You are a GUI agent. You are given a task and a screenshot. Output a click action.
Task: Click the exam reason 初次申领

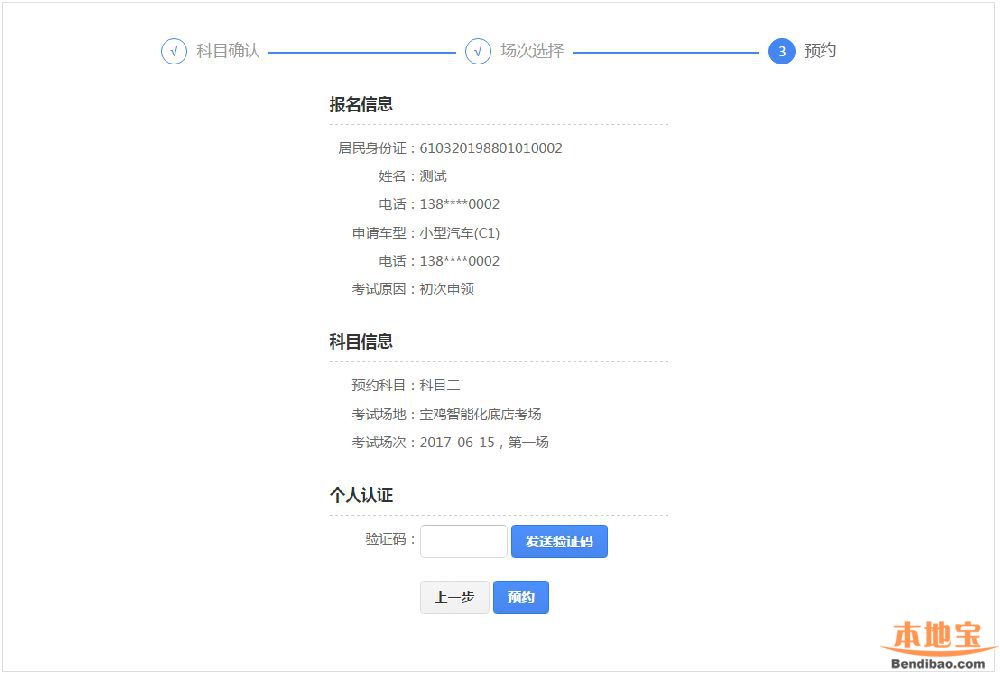pos(446,289)
